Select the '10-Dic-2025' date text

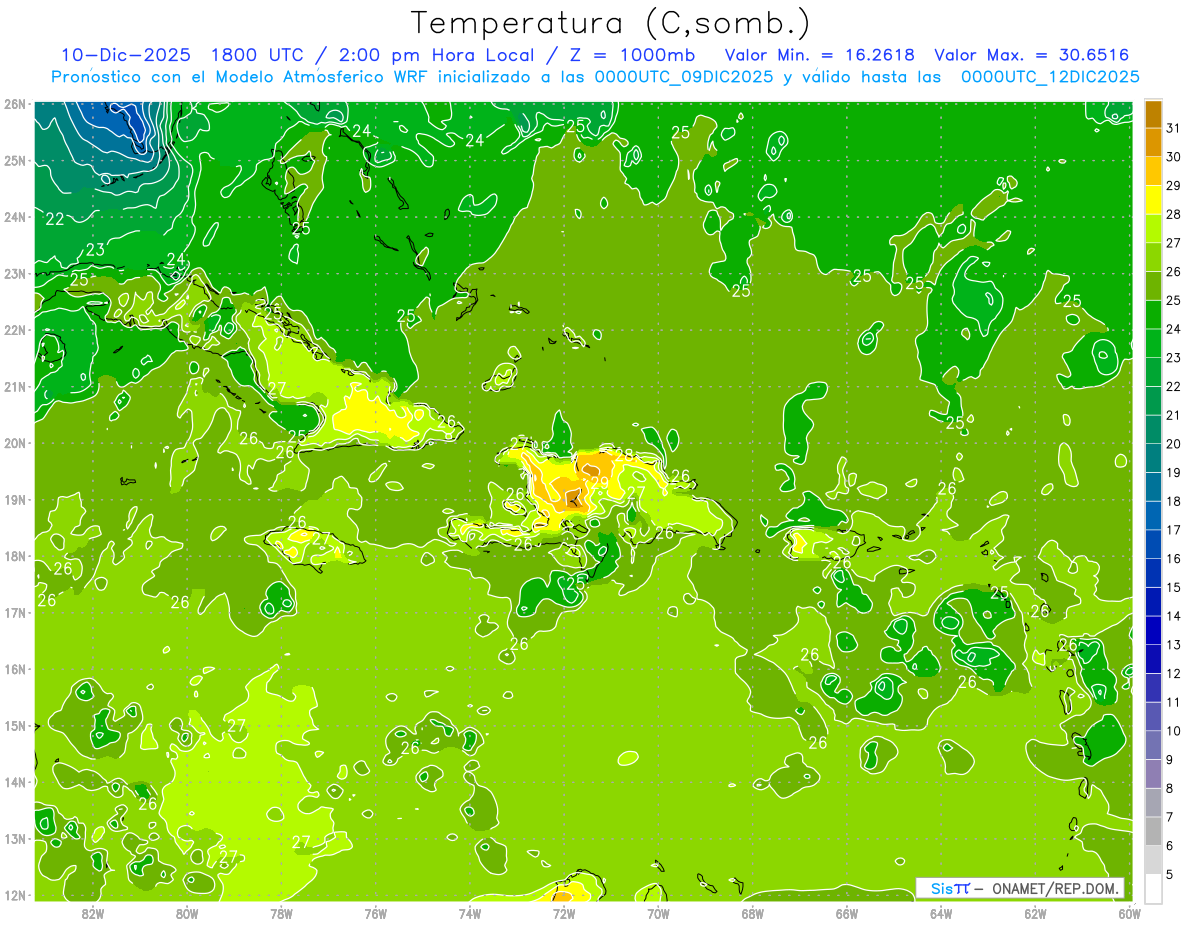(124, 55)
